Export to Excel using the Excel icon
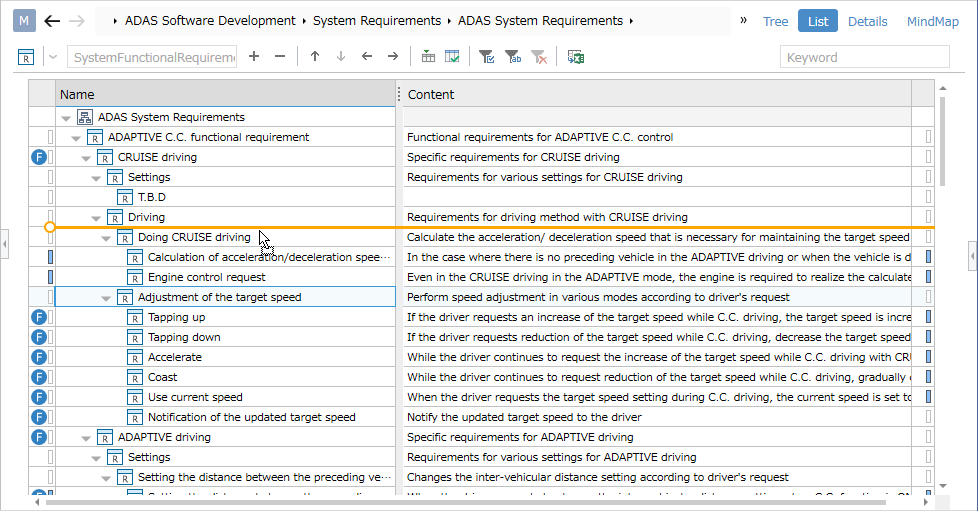 click(576, 57)
